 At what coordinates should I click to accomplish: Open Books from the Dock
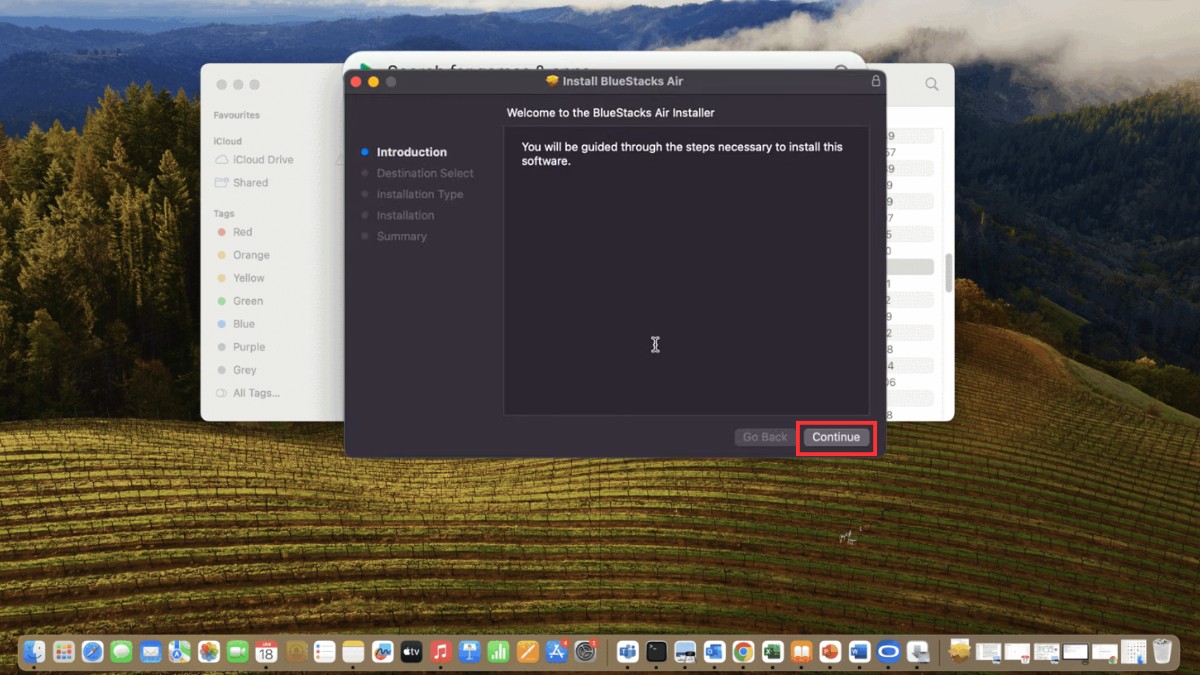801,652
